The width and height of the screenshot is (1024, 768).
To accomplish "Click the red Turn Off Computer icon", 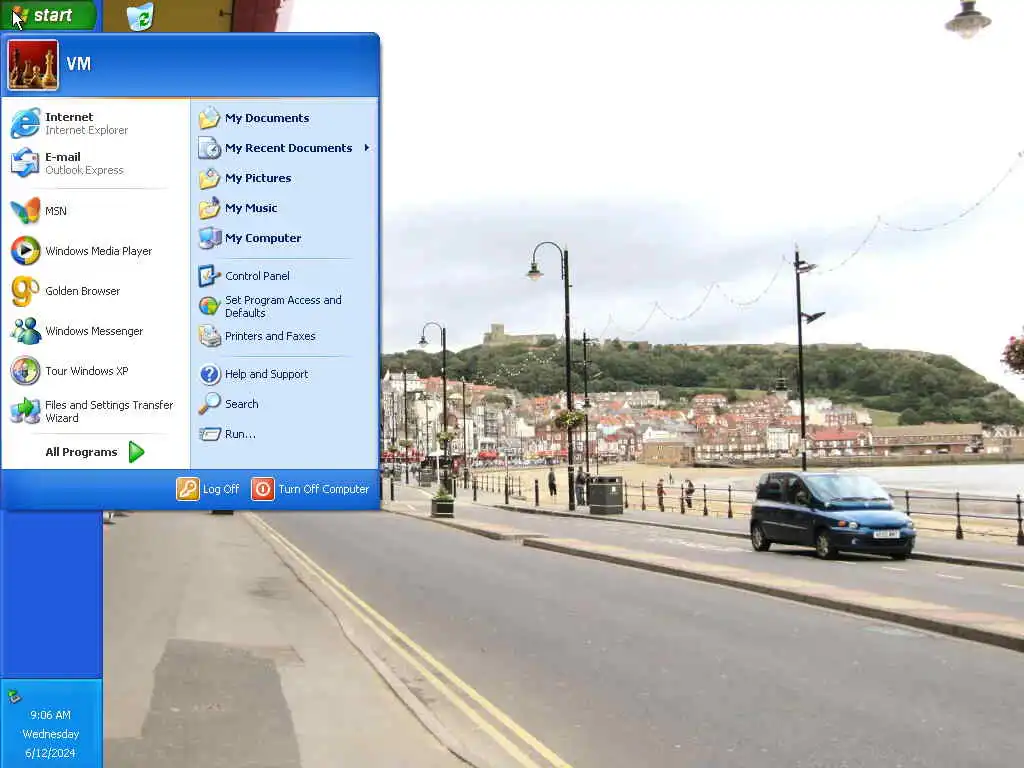I will click(x=263, y=489).
